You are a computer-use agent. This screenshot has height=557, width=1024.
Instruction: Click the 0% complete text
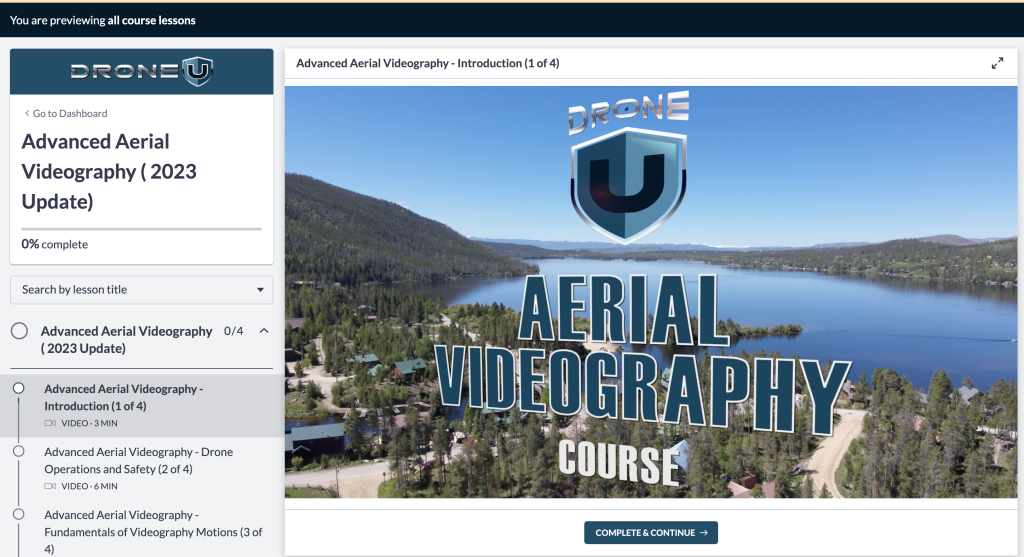click(x=55, y=244)
